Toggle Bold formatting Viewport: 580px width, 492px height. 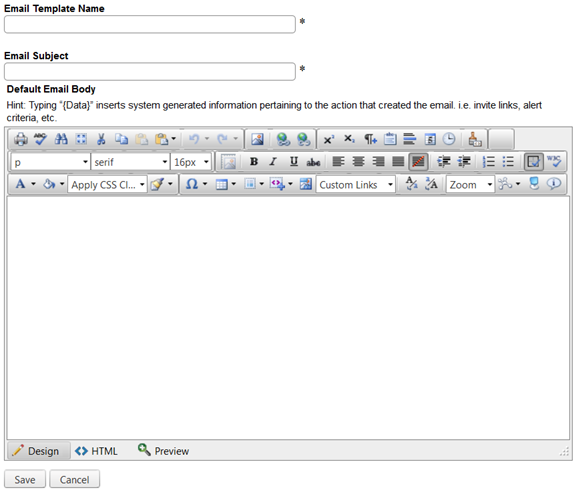[254, 162]
